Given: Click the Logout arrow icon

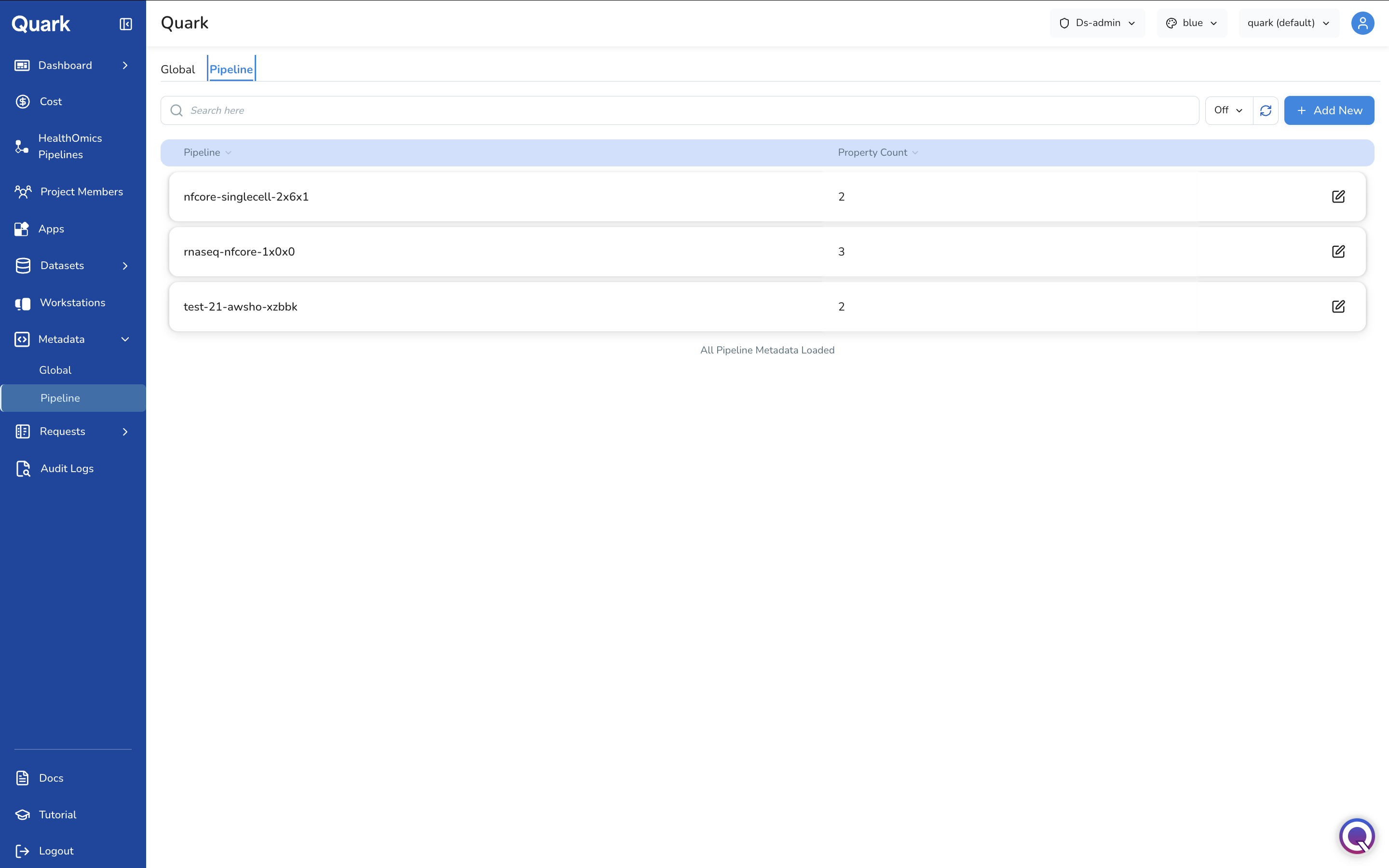Looking at the screenshot, I should coord(22,851).
